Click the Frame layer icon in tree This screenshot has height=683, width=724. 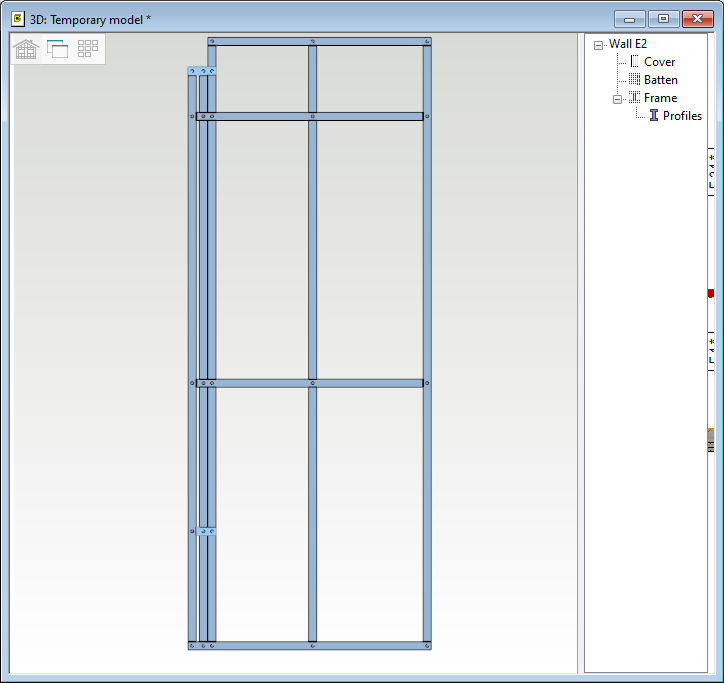pos(634,98)
